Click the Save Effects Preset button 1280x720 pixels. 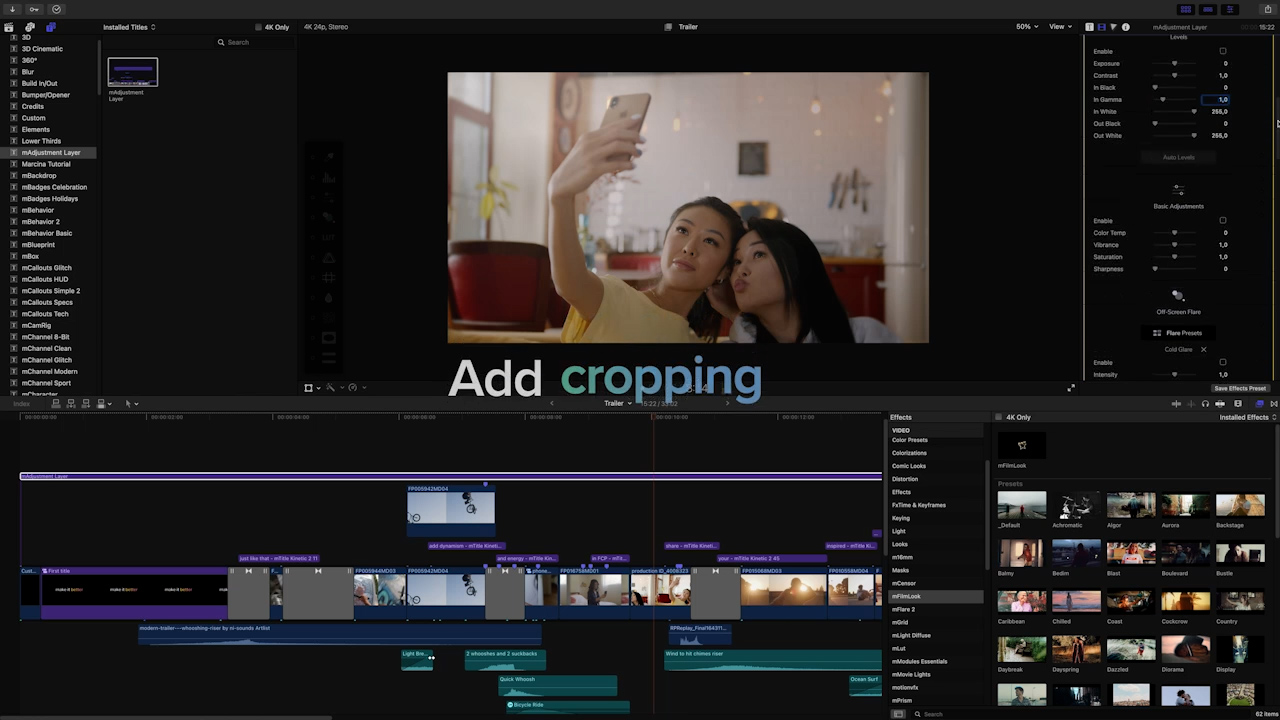(x=1240, y=388)
